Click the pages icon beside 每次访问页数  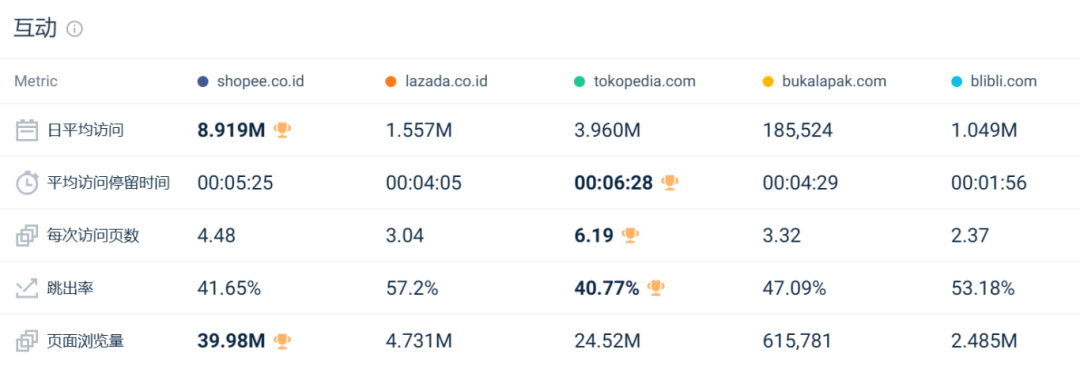(27, 236)
